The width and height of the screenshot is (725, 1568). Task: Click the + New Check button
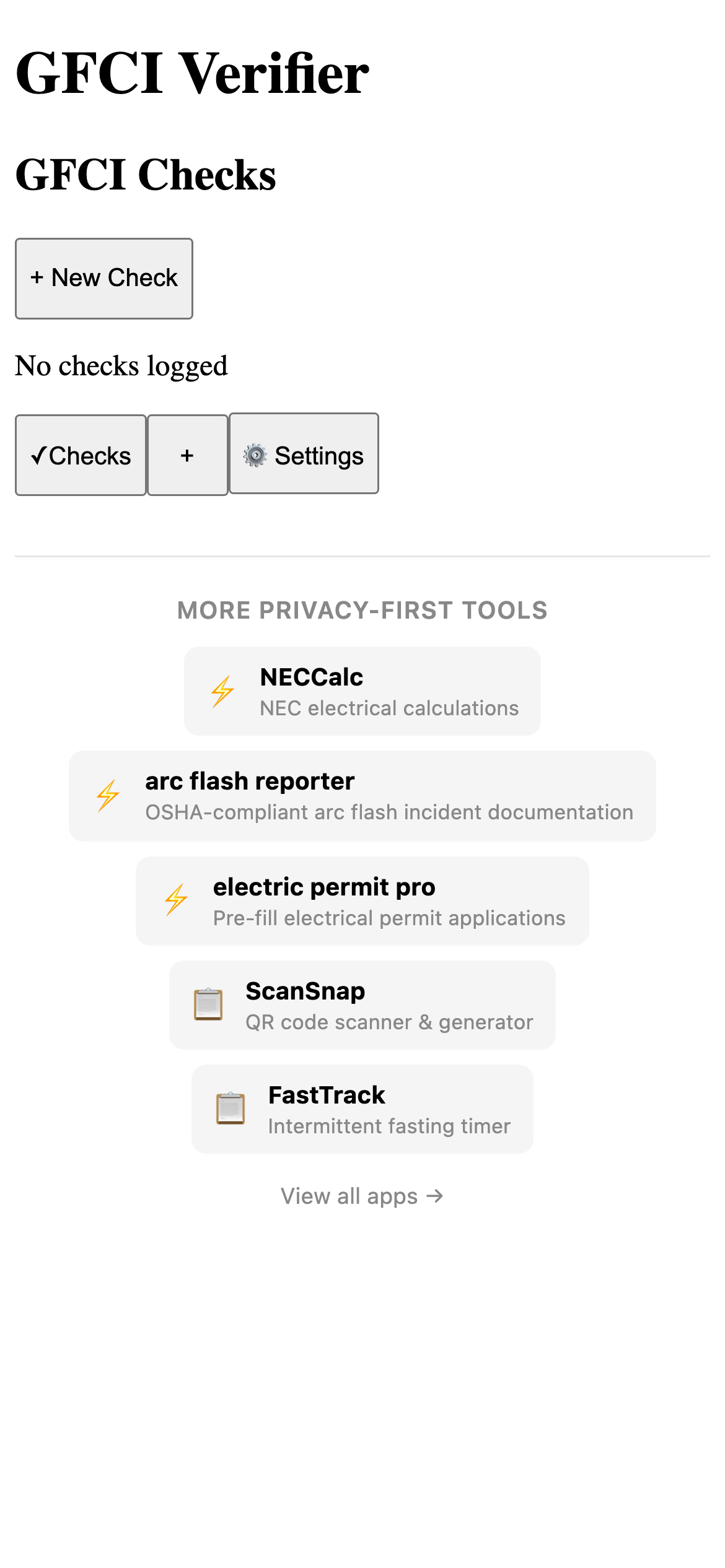point(103,278)
